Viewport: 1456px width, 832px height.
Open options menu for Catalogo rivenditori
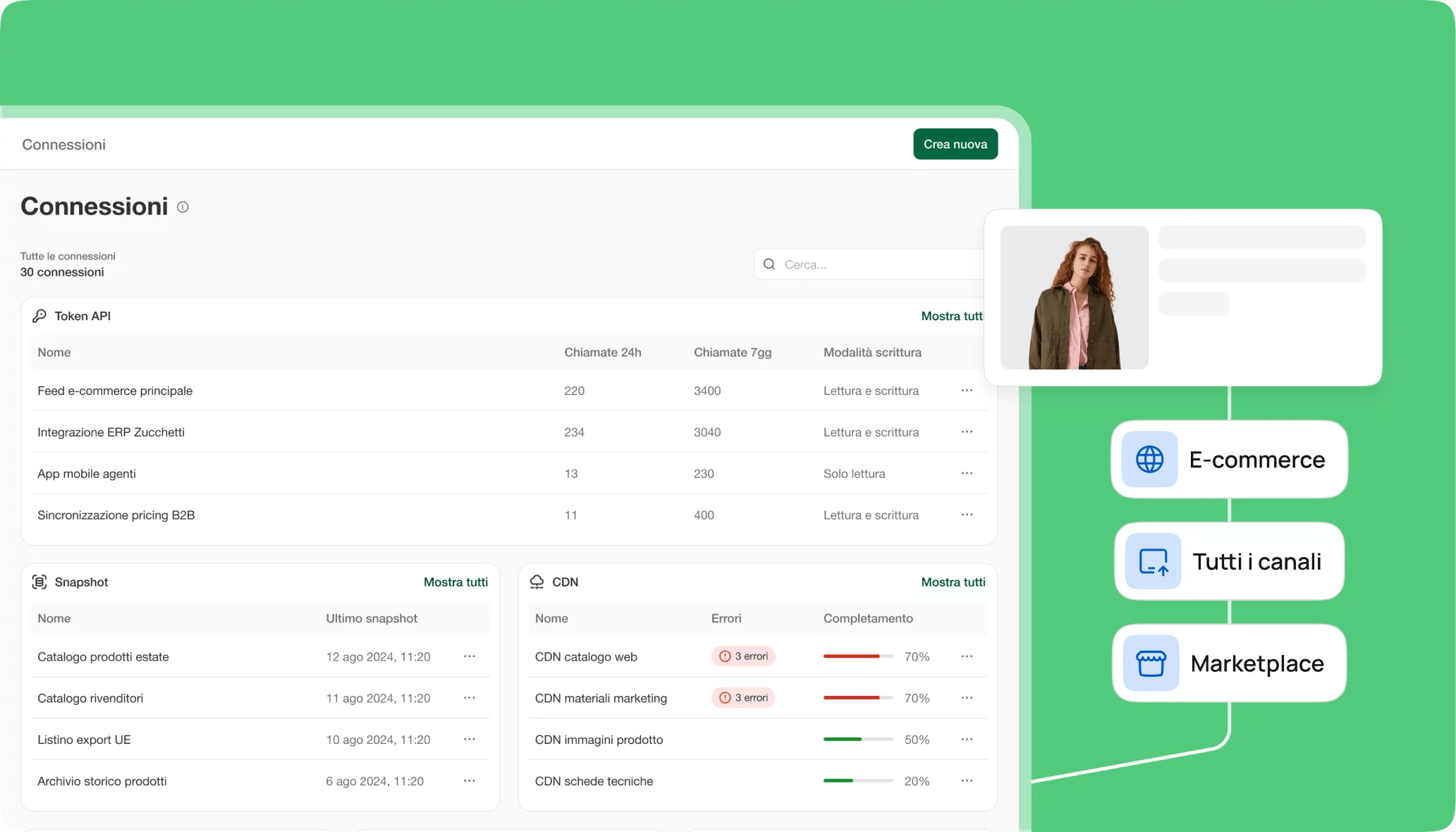click(x=470, y=698)
